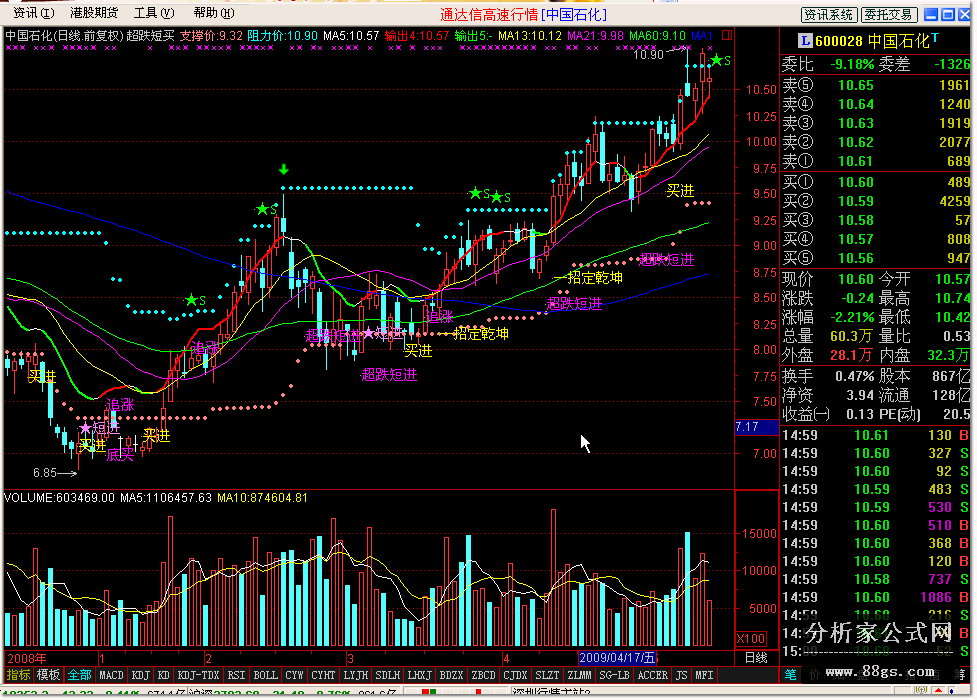Click the red split-window icon beside MA1

point(727,36)
